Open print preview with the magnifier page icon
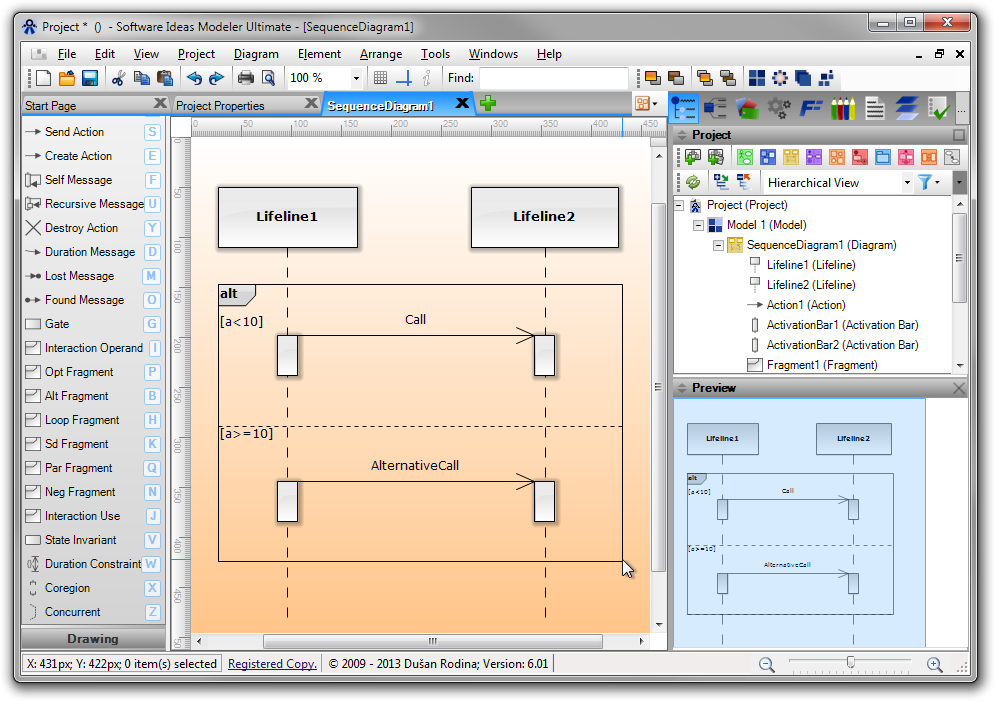 (x=269, y=78)
